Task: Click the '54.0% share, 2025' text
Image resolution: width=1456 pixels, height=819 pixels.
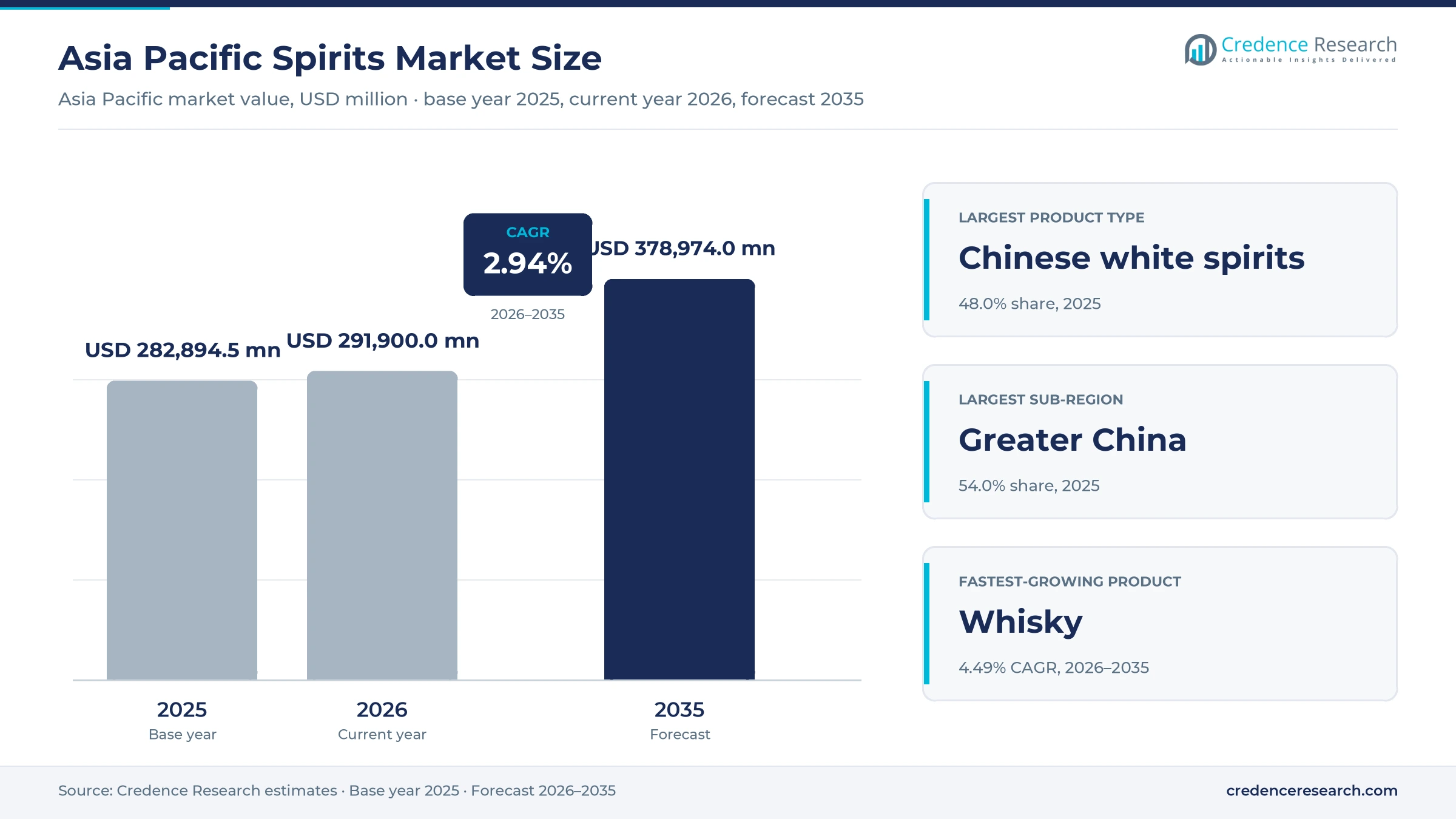Action: [x=1029, y=486]
